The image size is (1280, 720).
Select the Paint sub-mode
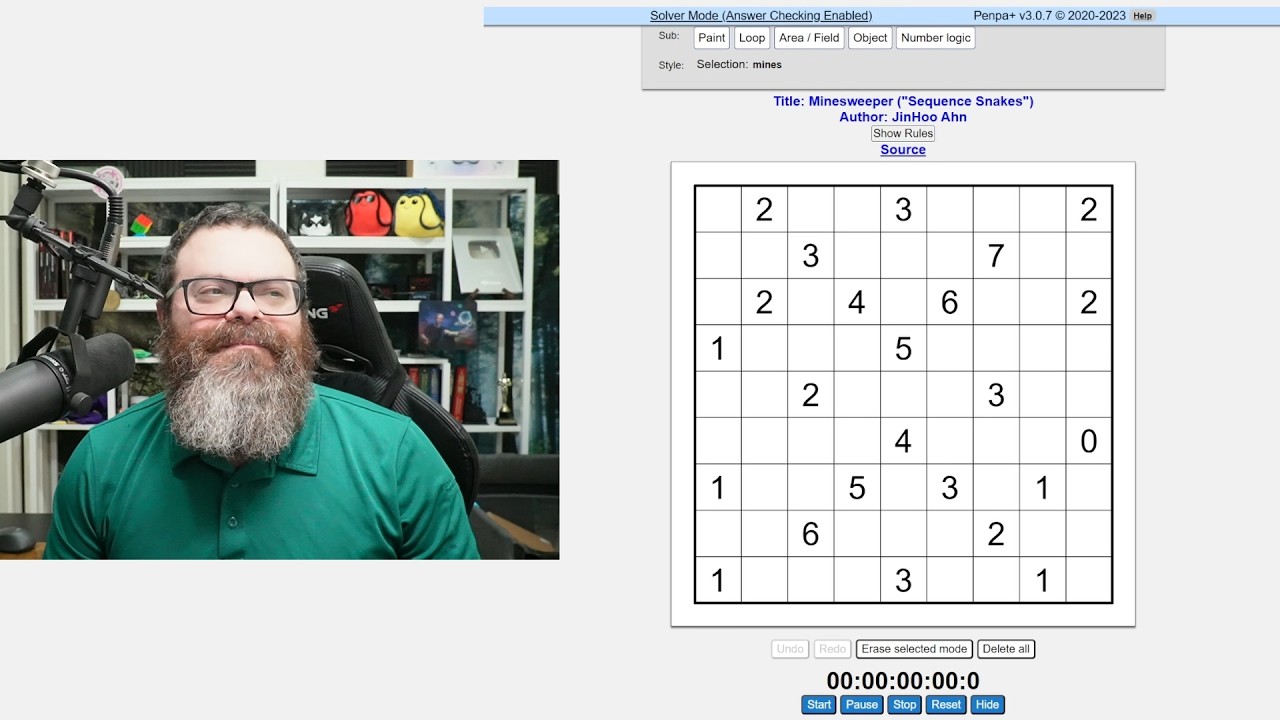pos(711,38)
